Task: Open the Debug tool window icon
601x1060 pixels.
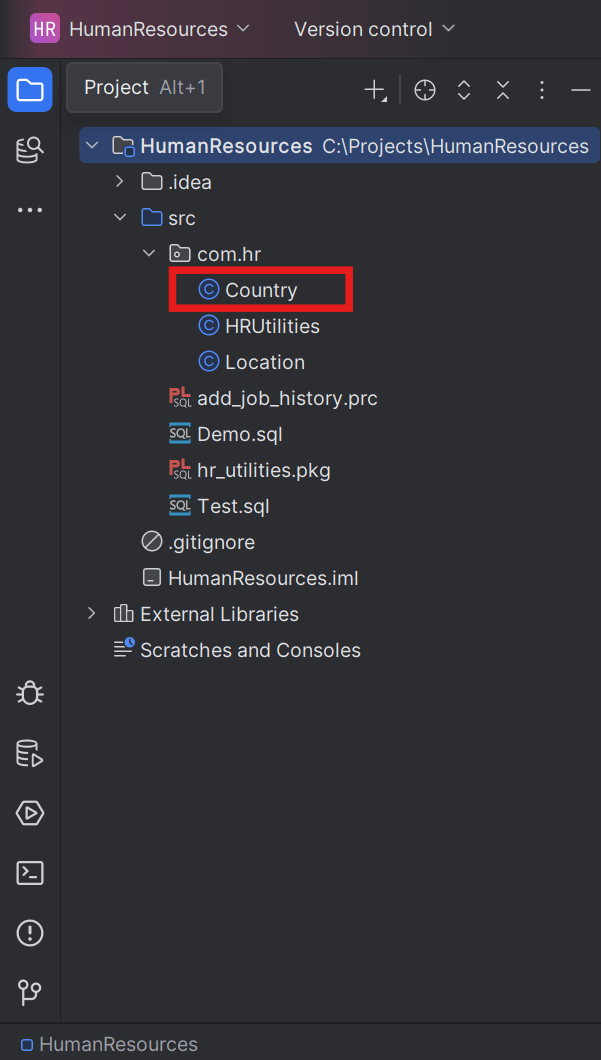Action: [x=29, y=693]
